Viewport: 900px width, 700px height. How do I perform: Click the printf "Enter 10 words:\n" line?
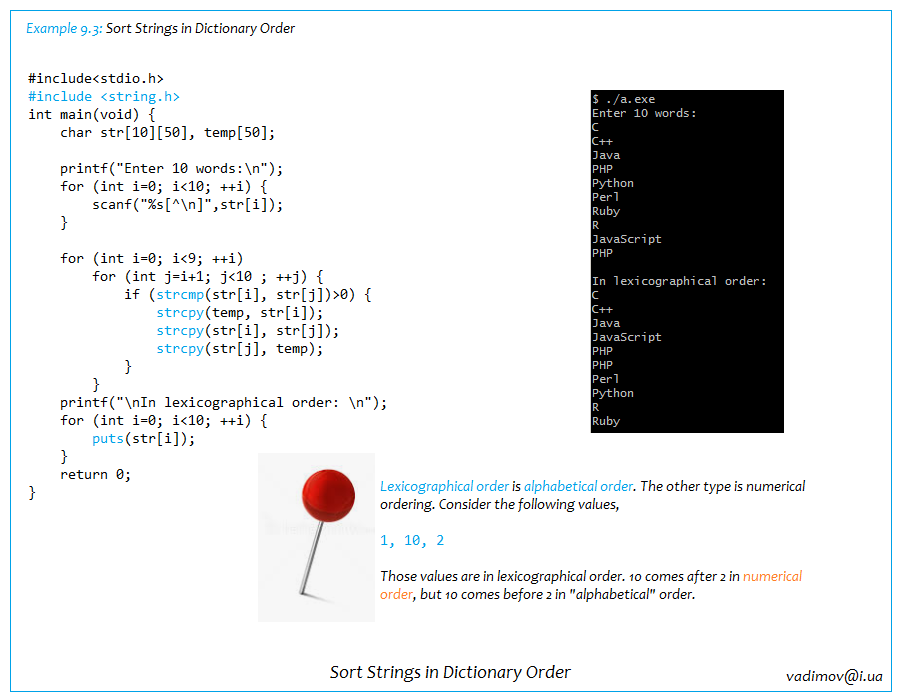tap(172, 169)
